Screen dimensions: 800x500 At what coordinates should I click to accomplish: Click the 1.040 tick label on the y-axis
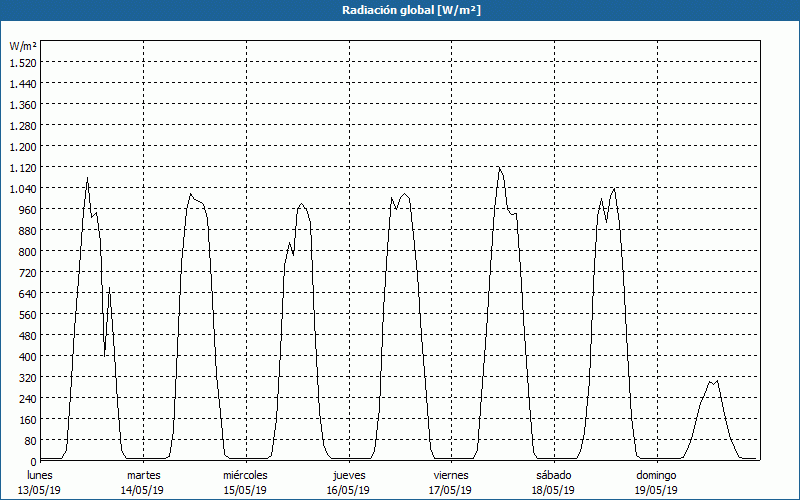[x=22, y=188]
